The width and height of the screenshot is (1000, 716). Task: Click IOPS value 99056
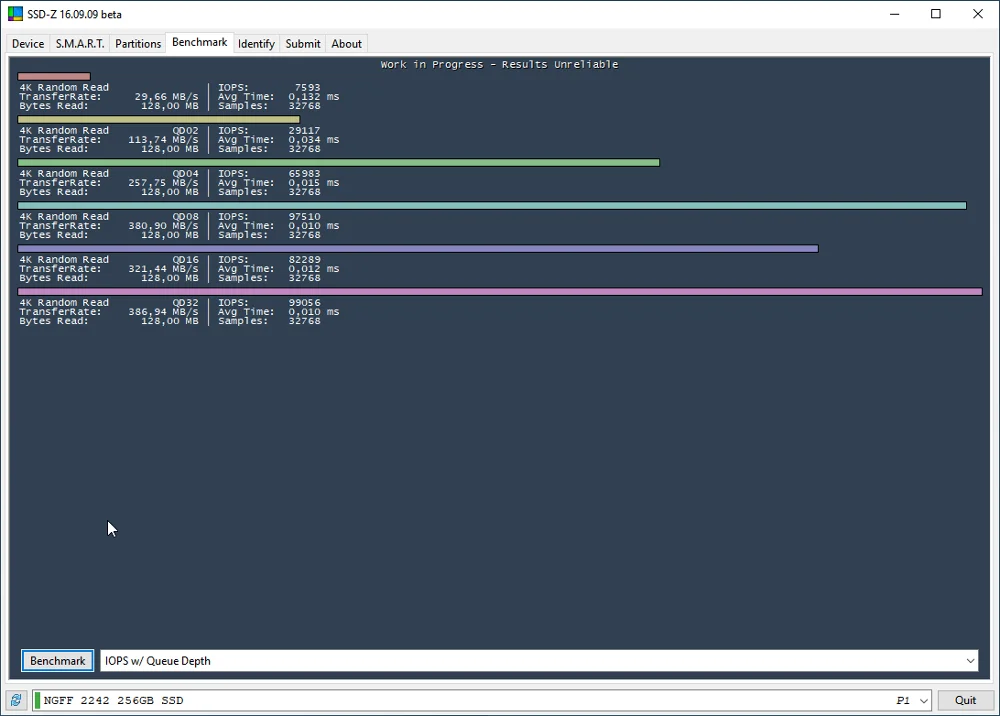(x=304, y=302)
